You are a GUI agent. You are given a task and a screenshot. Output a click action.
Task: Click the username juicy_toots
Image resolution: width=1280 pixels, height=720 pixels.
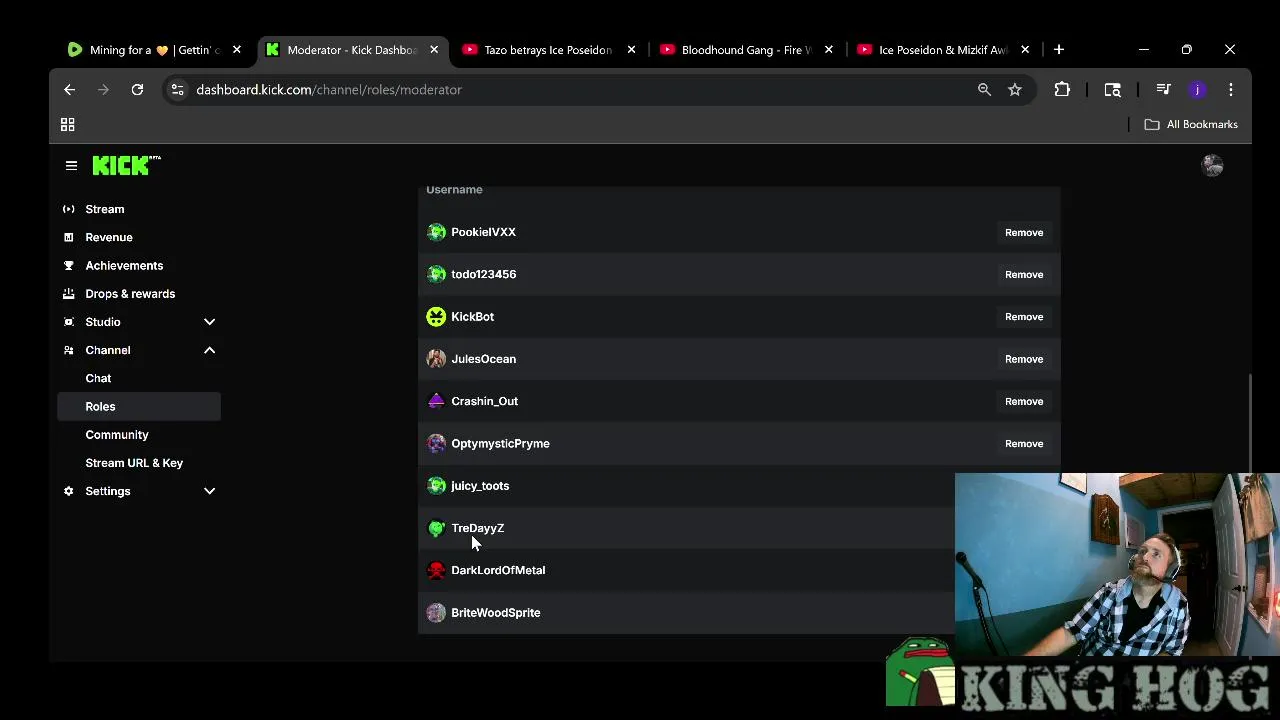[480, 486]
